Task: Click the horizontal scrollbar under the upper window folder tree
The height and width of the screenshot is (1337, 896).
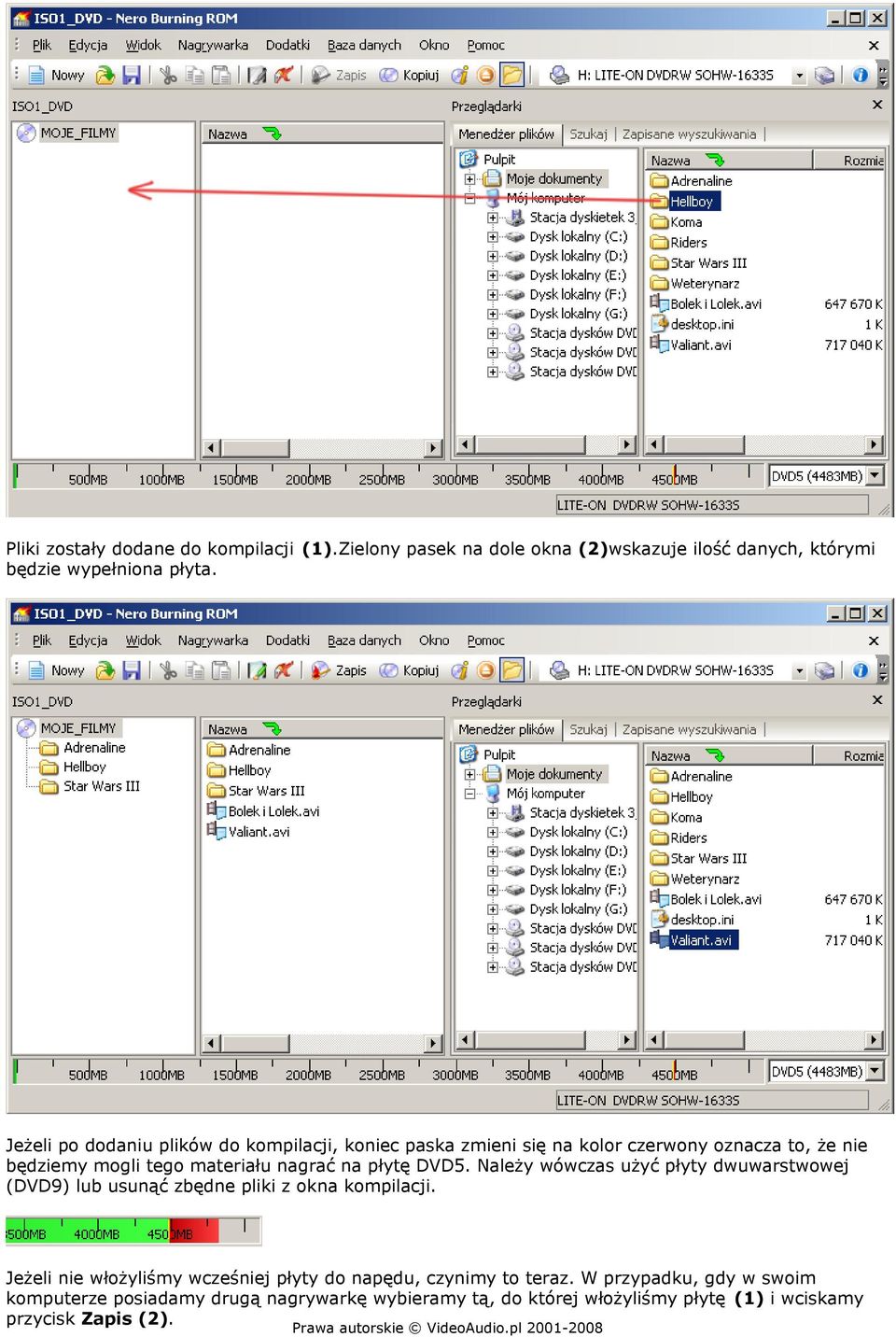Action: pos(547,444)
